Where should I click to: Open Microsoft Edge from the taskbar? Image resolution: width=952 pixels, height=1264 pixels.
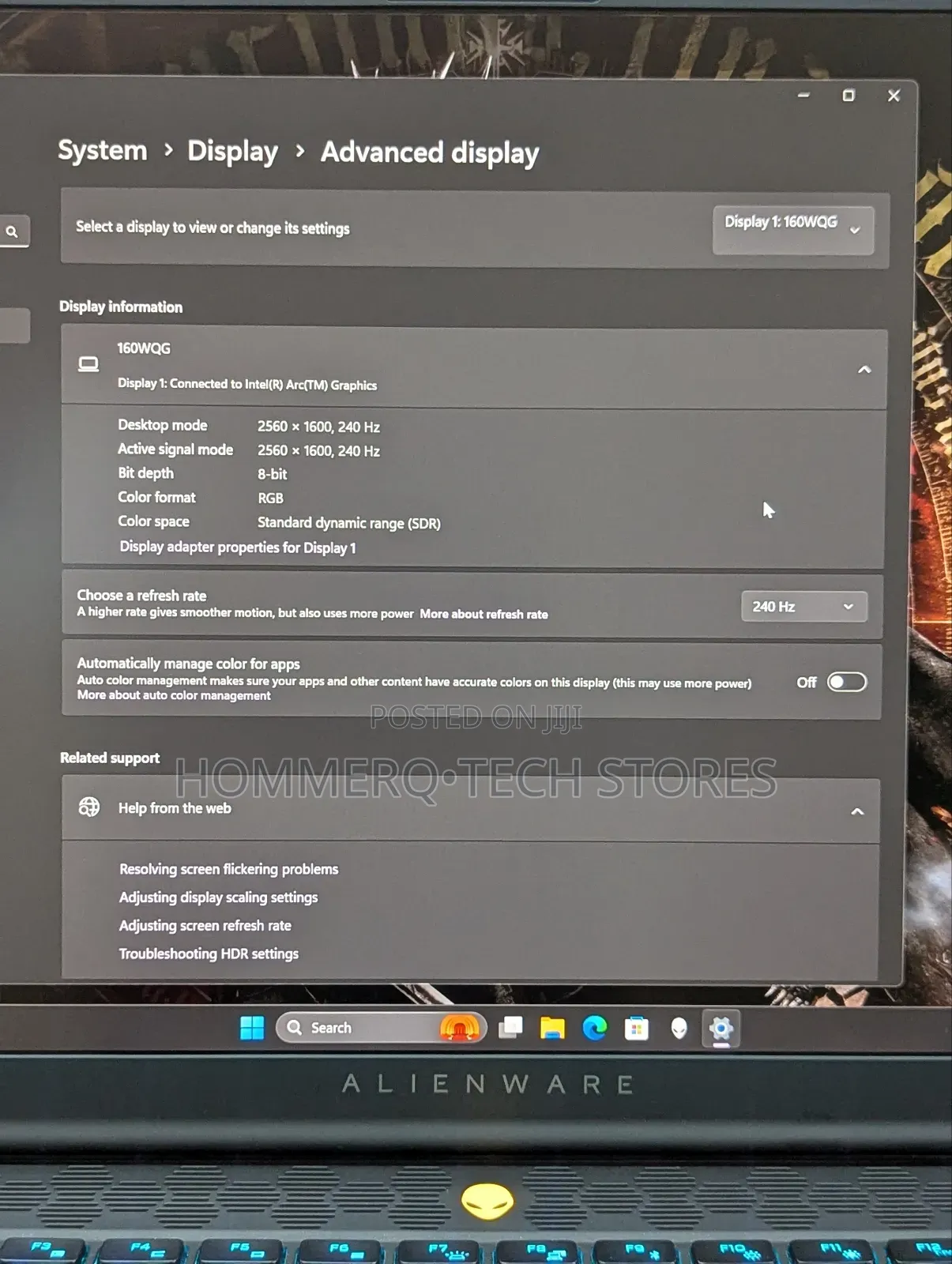[594, 1028]
